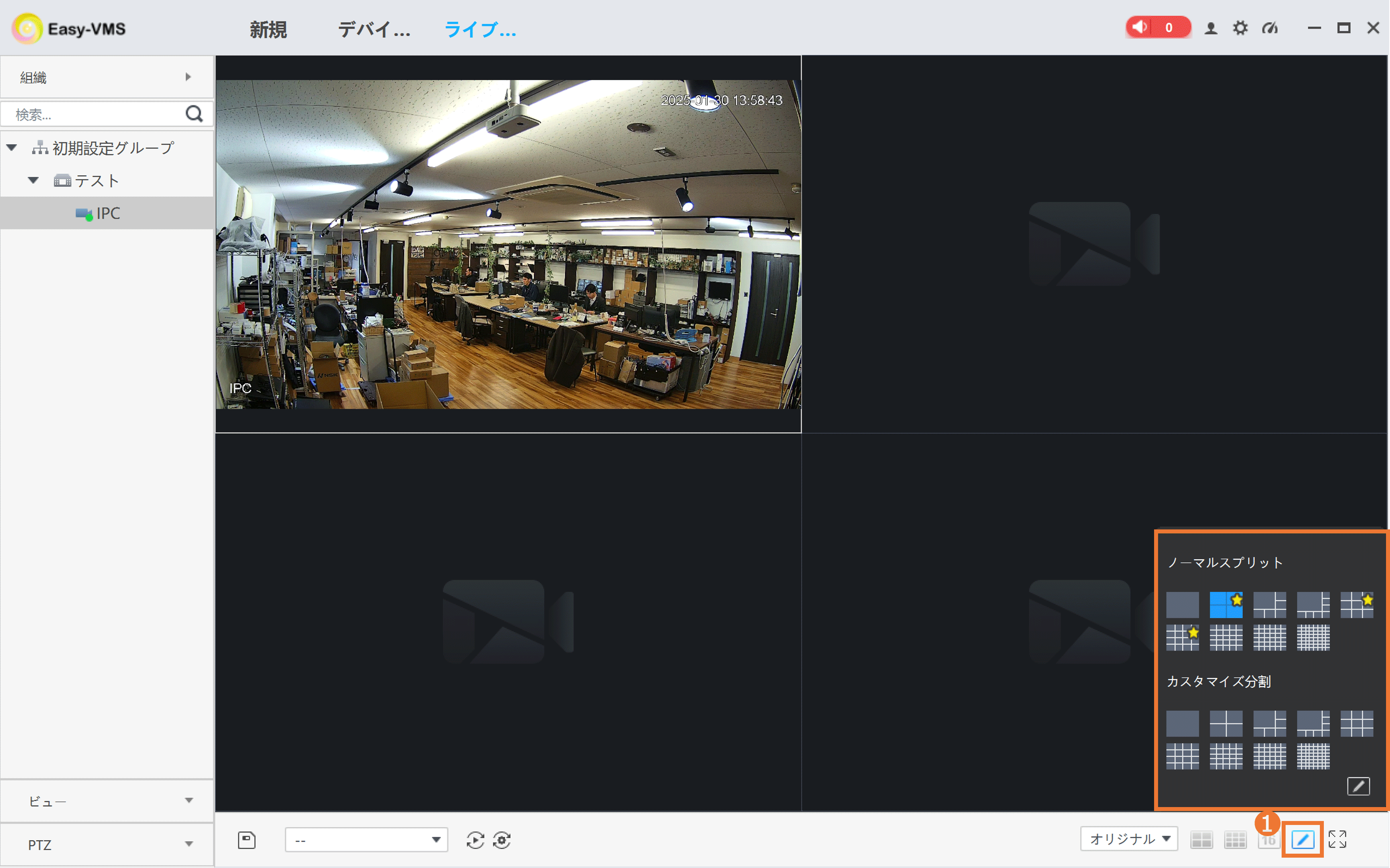Open the オリジナル aspect ratio dropdown

click(x=1129, y=839)
